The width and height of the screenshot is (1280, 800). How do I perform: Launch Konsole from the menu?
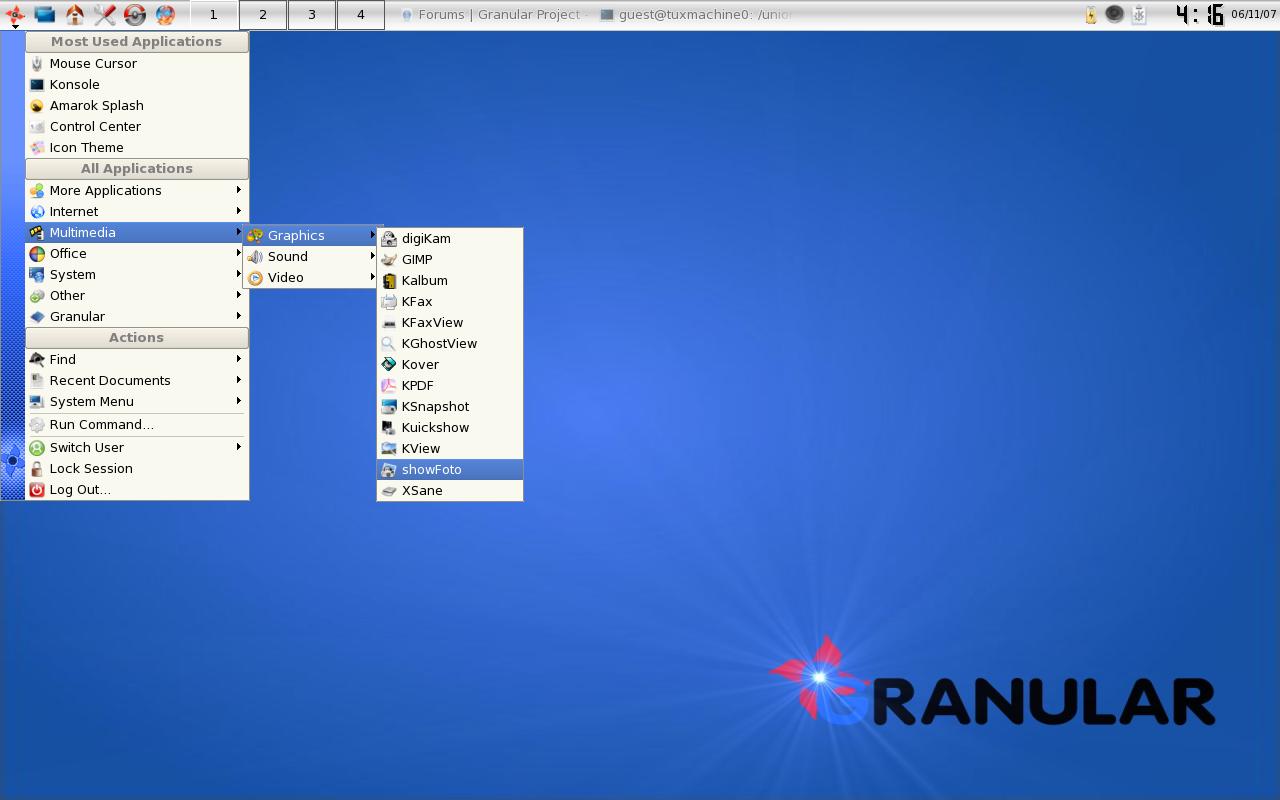(137, 84)
